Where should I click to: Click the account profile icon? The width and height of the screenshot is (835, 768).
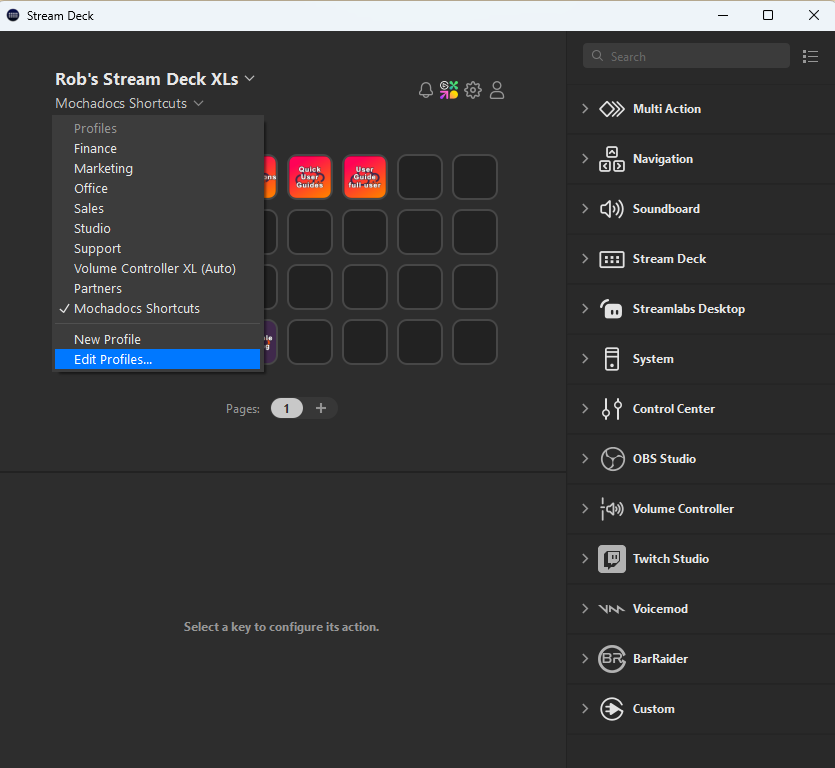click(497, 89)
